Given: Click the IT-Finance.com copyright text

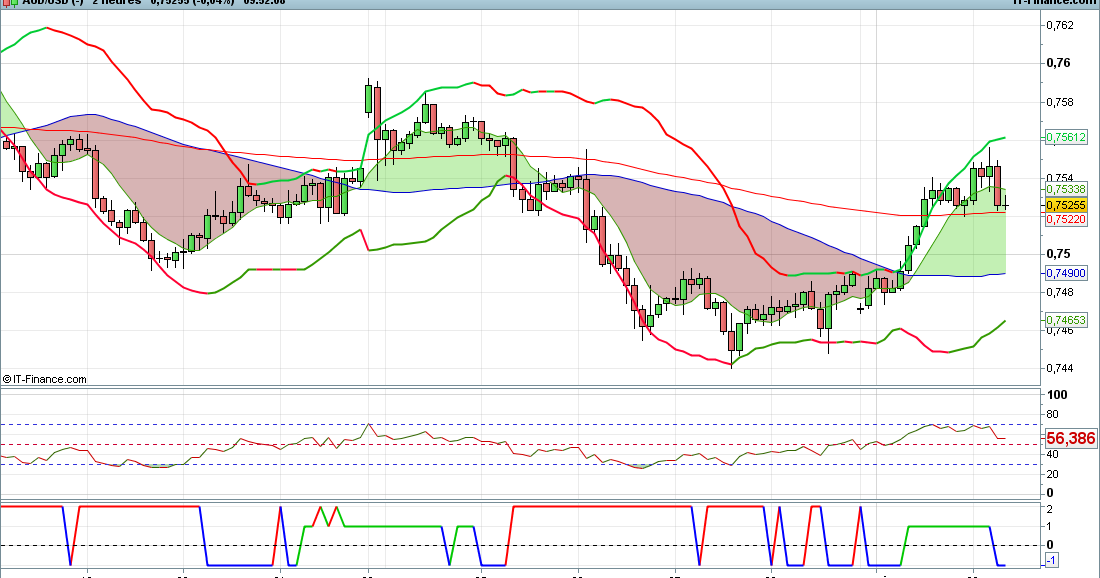Looking at the screenshot, I should [x=44, y=379].
